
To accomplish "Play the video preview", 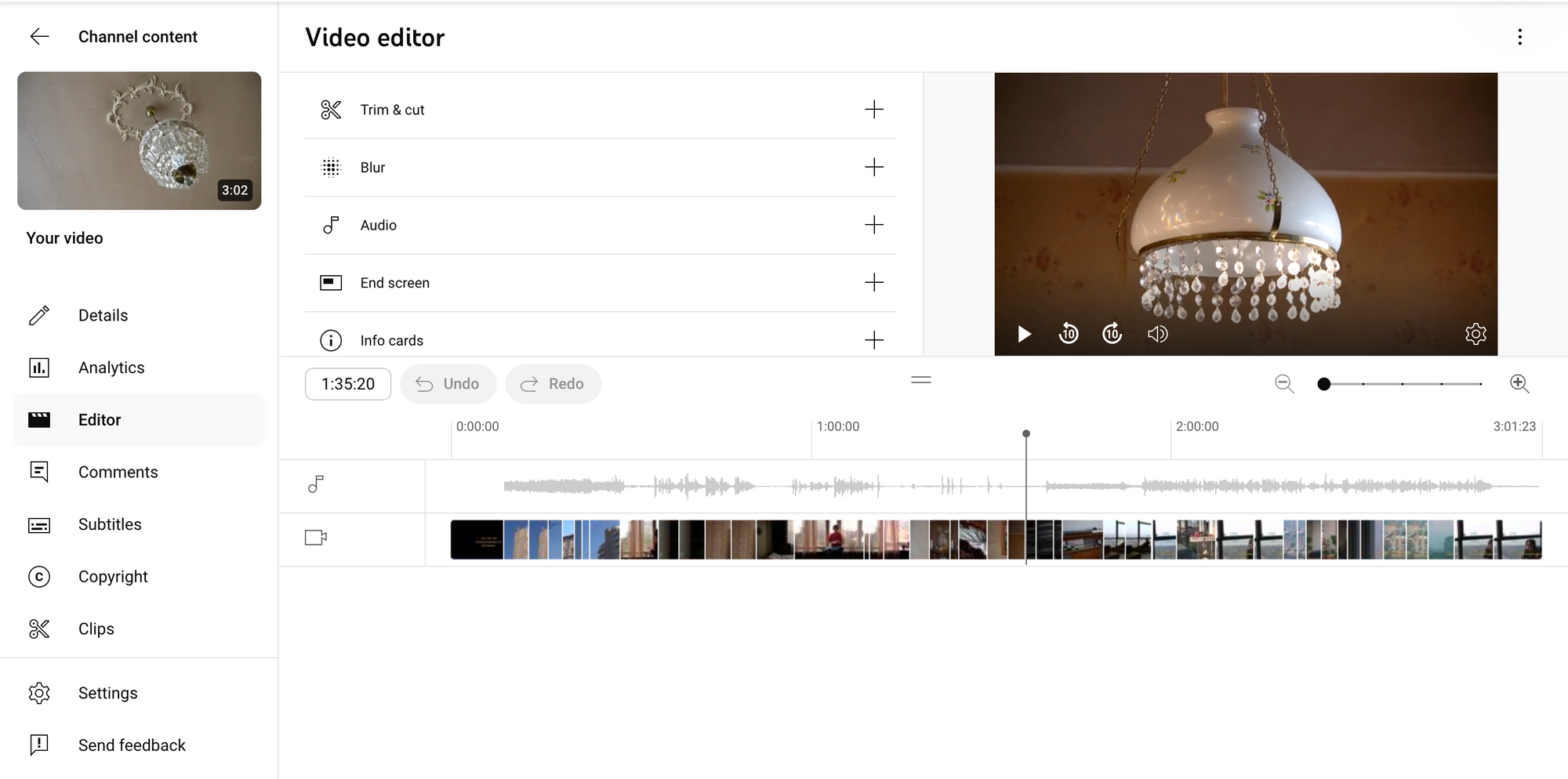I will click(x=1024, y=335).
